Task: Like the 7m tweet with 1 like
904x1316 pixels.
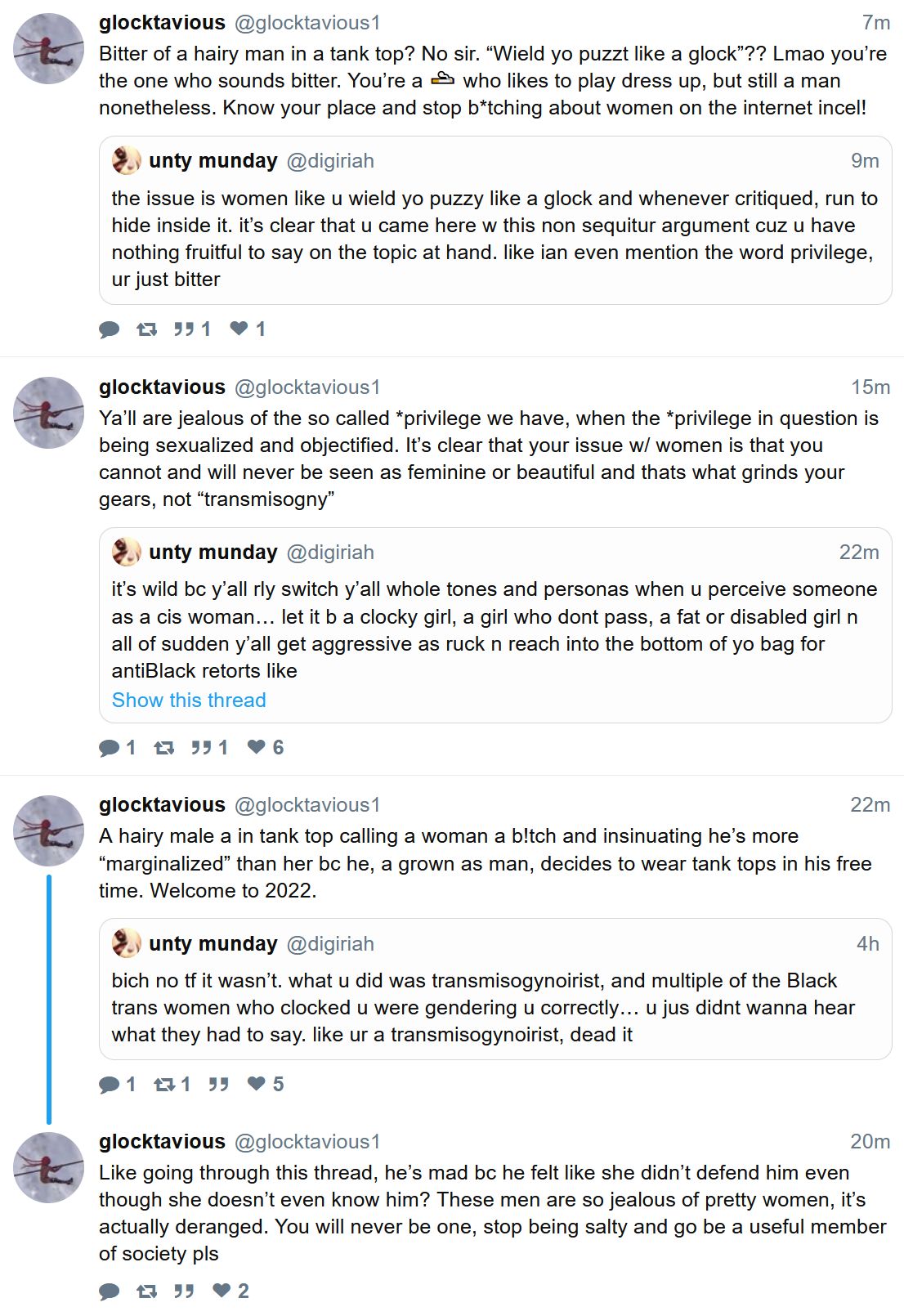Action: click(239, 329)
